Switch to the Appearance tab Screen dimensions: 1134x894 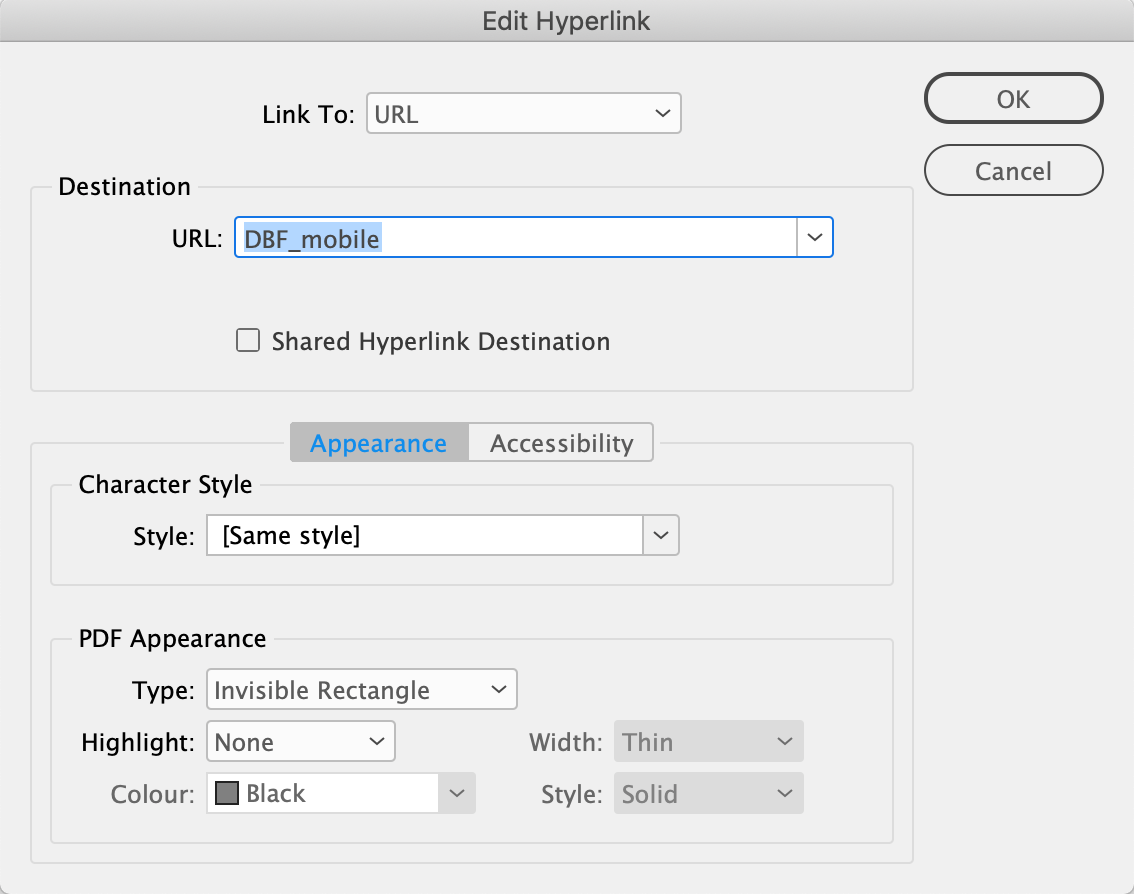pyautogui.click(x=378, y=443)
